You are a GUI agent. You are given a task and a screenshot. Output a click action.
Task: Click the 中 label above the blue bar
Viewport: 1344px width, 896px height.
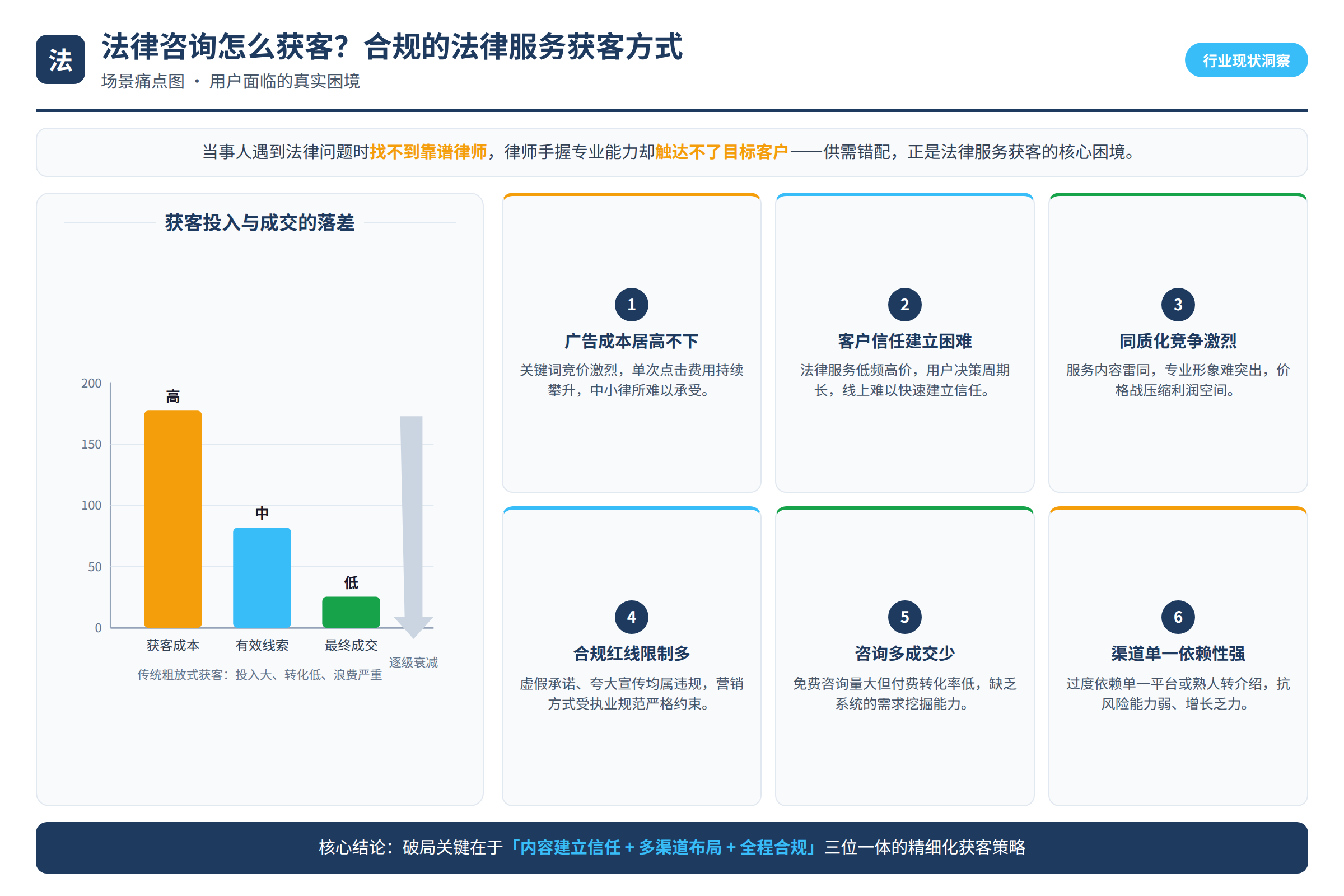pos(262,513)
